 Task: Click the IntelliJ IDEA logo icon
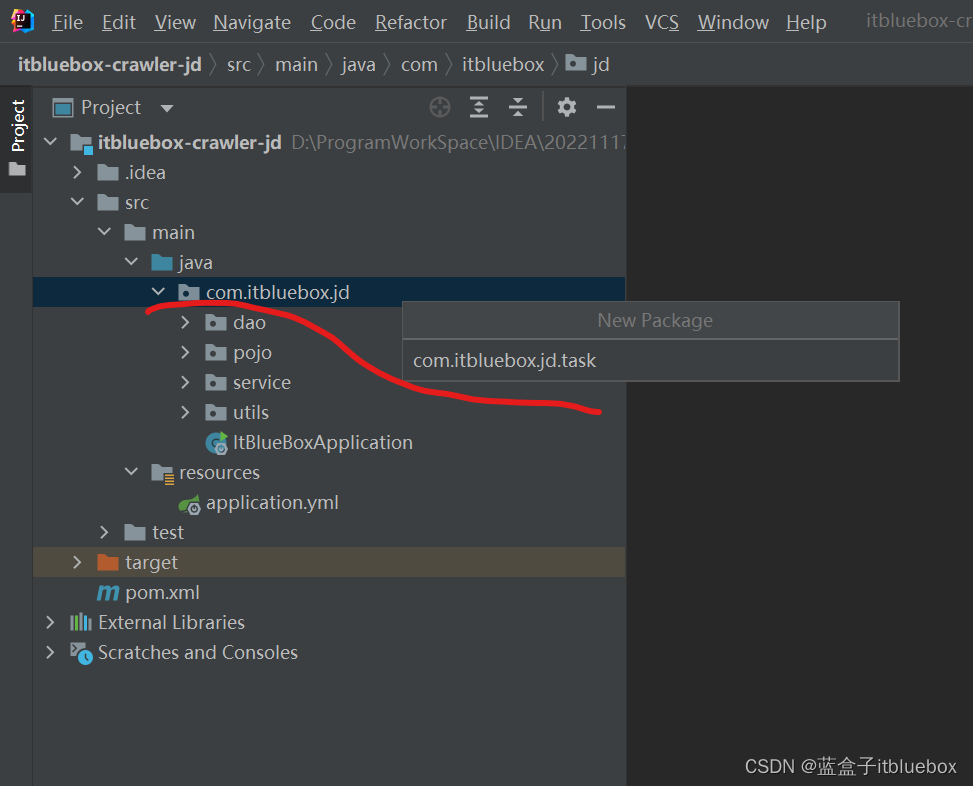click(22, 22)
